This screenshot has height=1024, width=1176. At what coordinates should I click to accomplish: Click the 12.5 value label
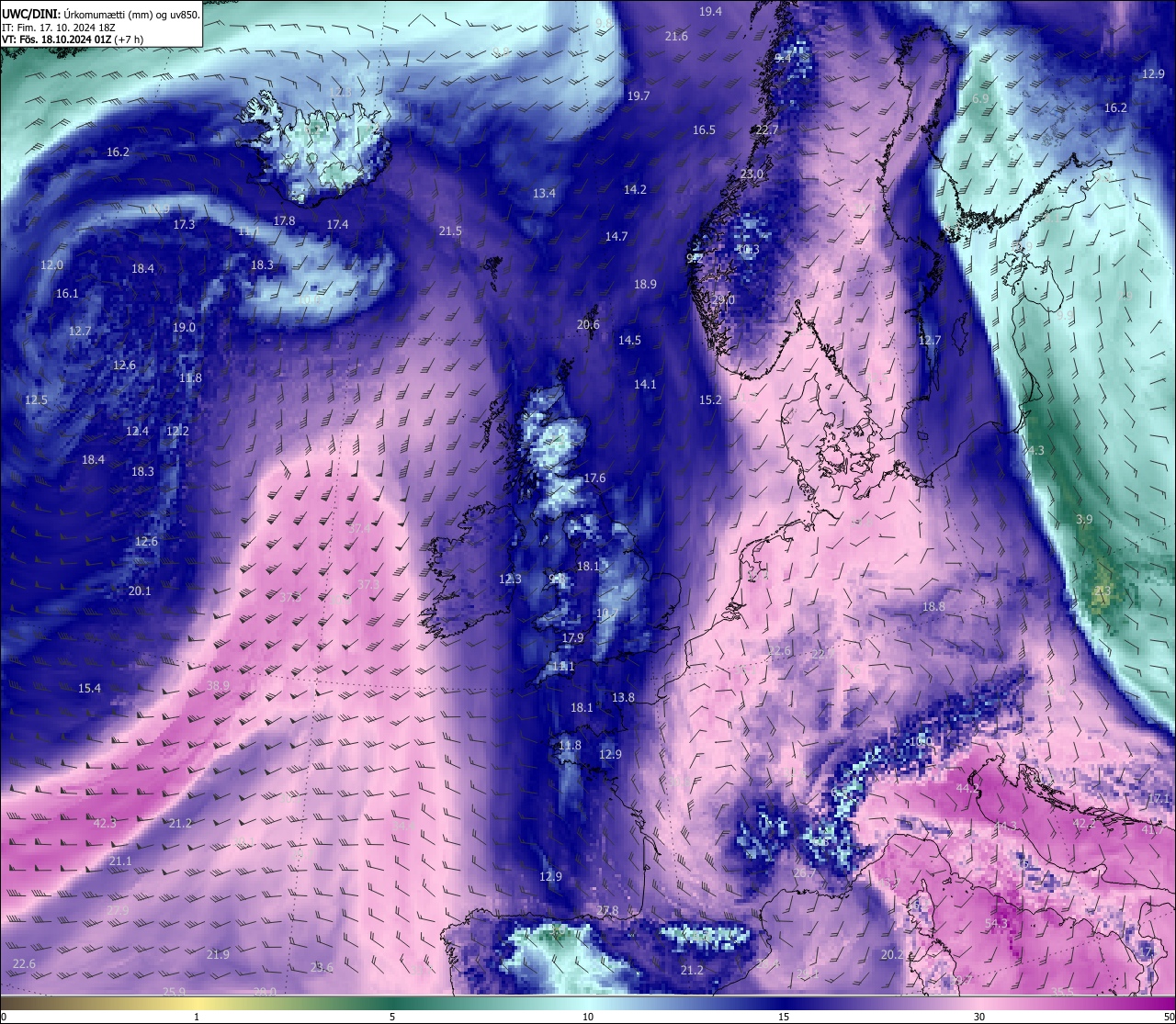coord(36,399)
